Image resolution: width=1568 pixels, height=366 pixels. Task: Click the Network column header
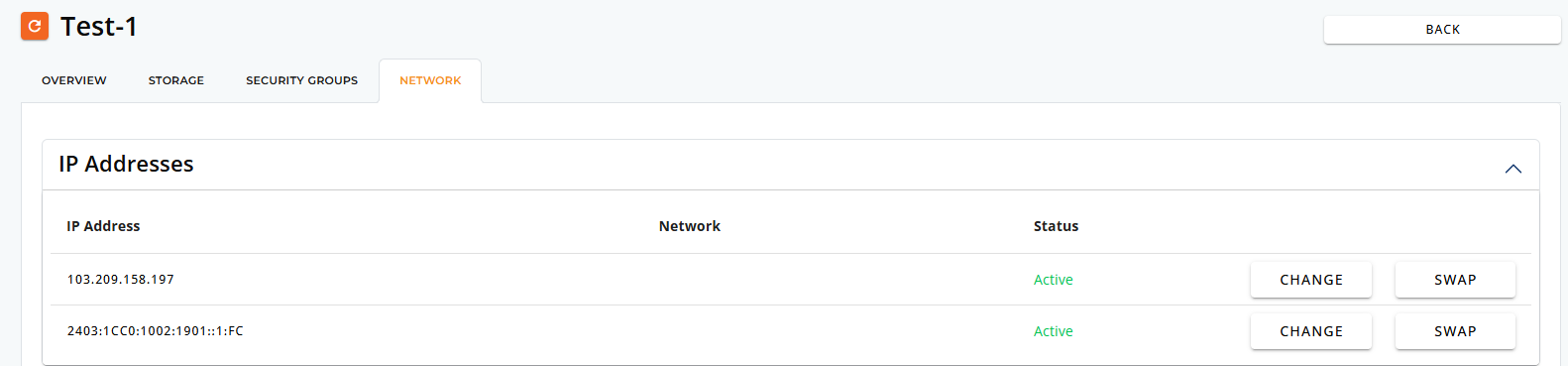click(x=690, y=226)
